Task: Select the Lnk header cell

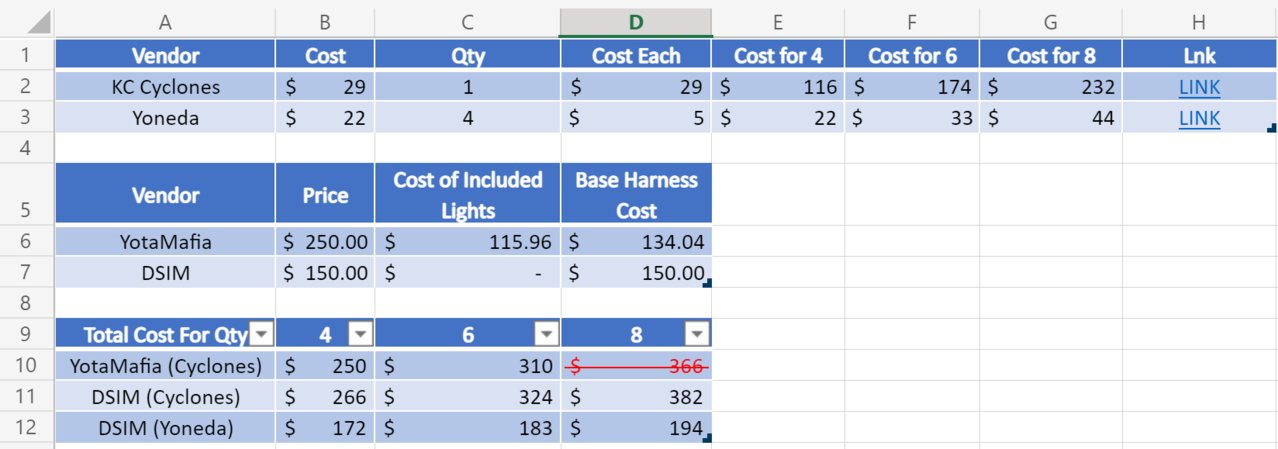Action: [1199, 56]
